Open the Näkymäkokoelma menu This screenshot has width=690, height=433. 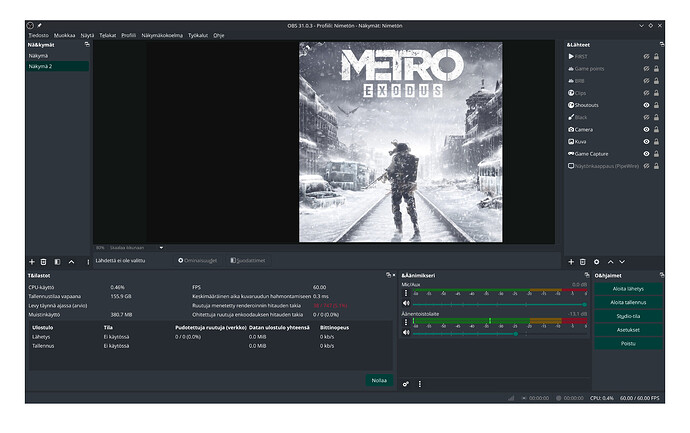pos(162,35)
